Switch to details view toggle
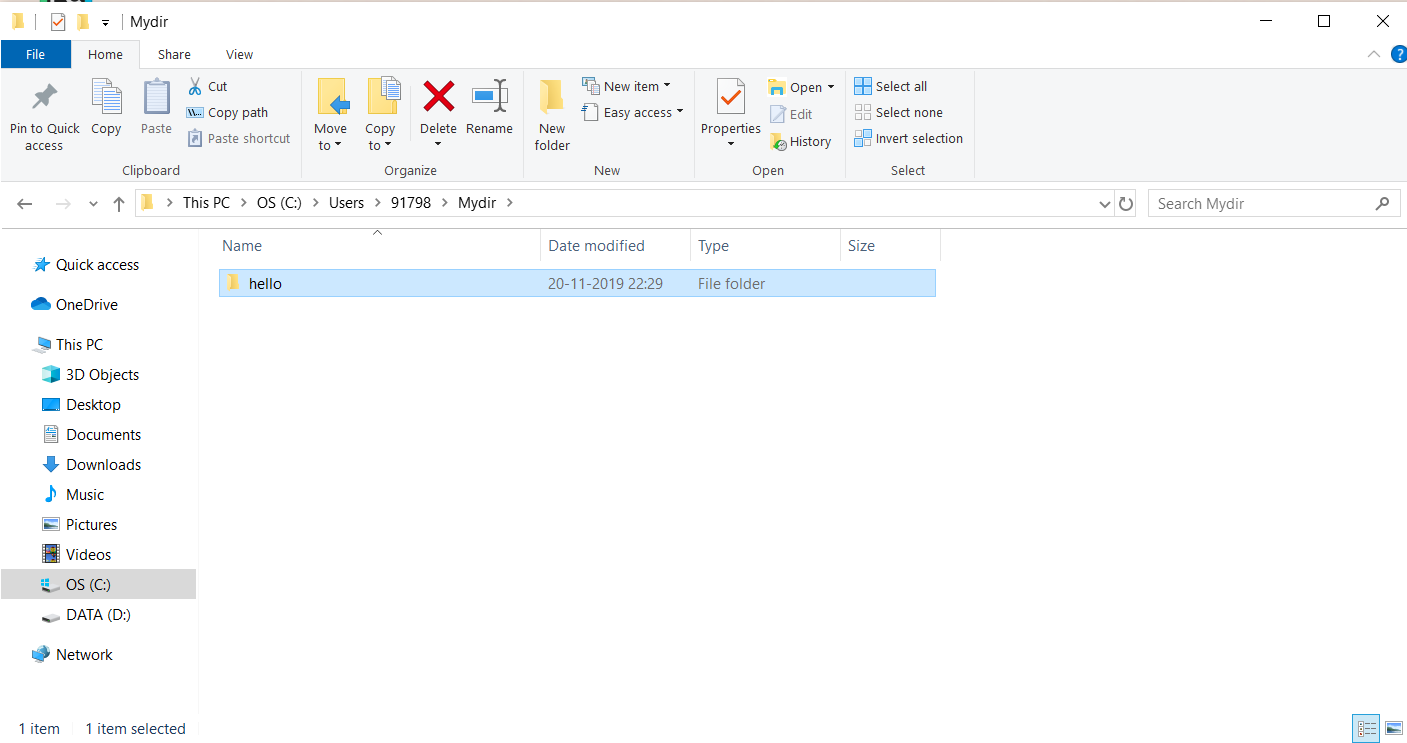 coord(1366,729)
